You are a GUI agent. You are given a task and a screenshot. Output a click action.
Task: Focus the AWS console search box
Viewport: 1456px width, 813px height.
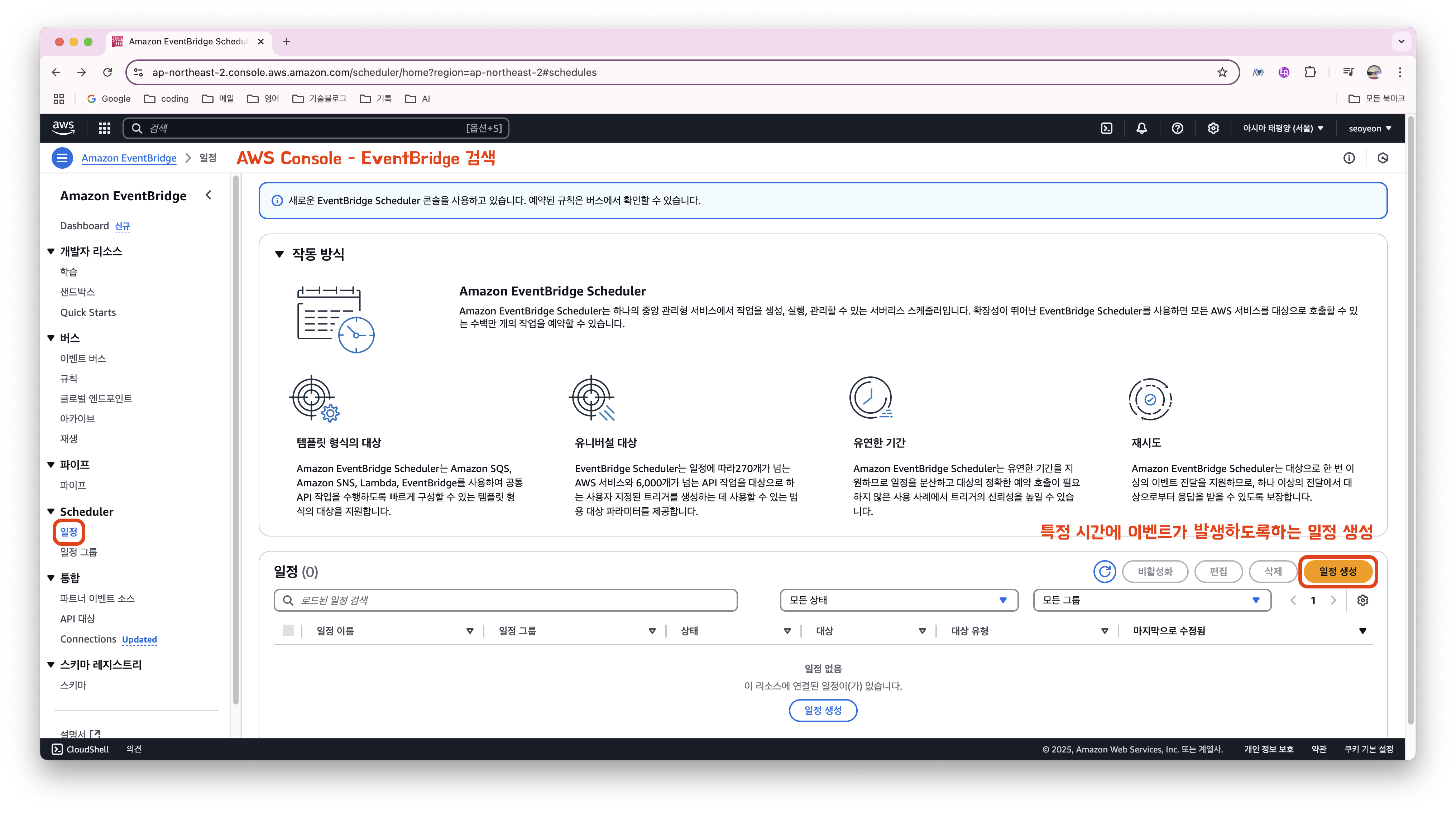coord(316,128)
